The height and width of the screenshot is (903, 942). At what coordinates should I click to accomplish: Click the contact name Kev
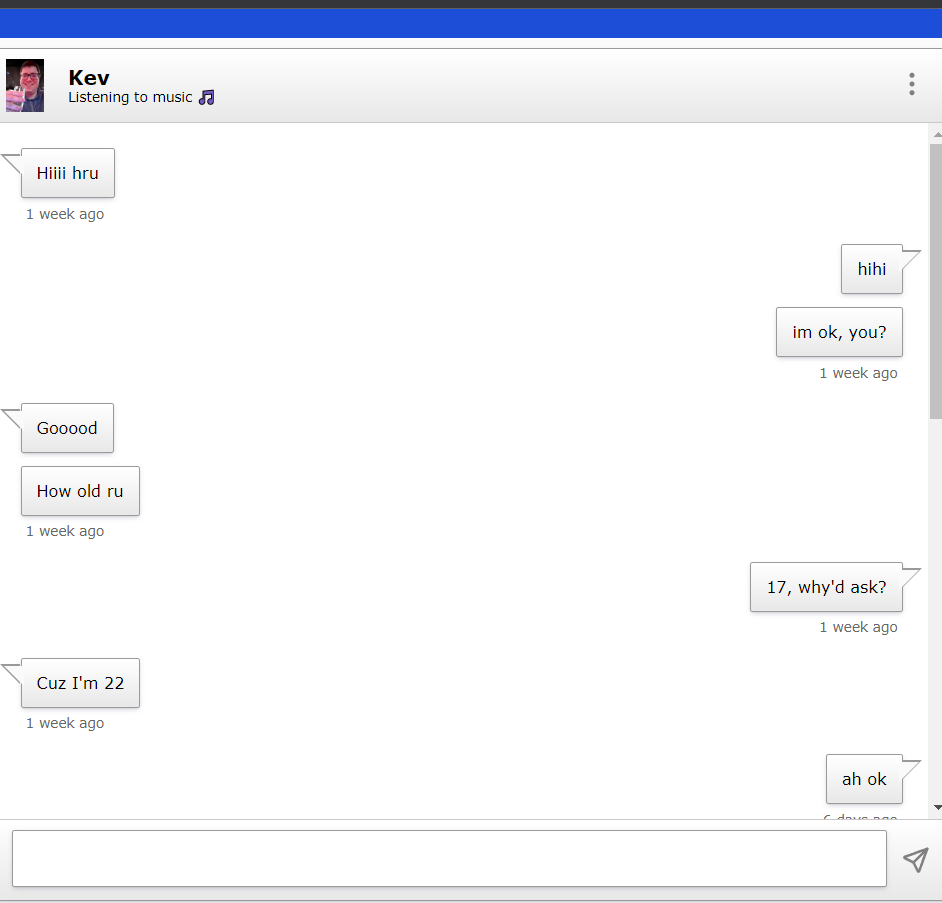pos(89,78)
